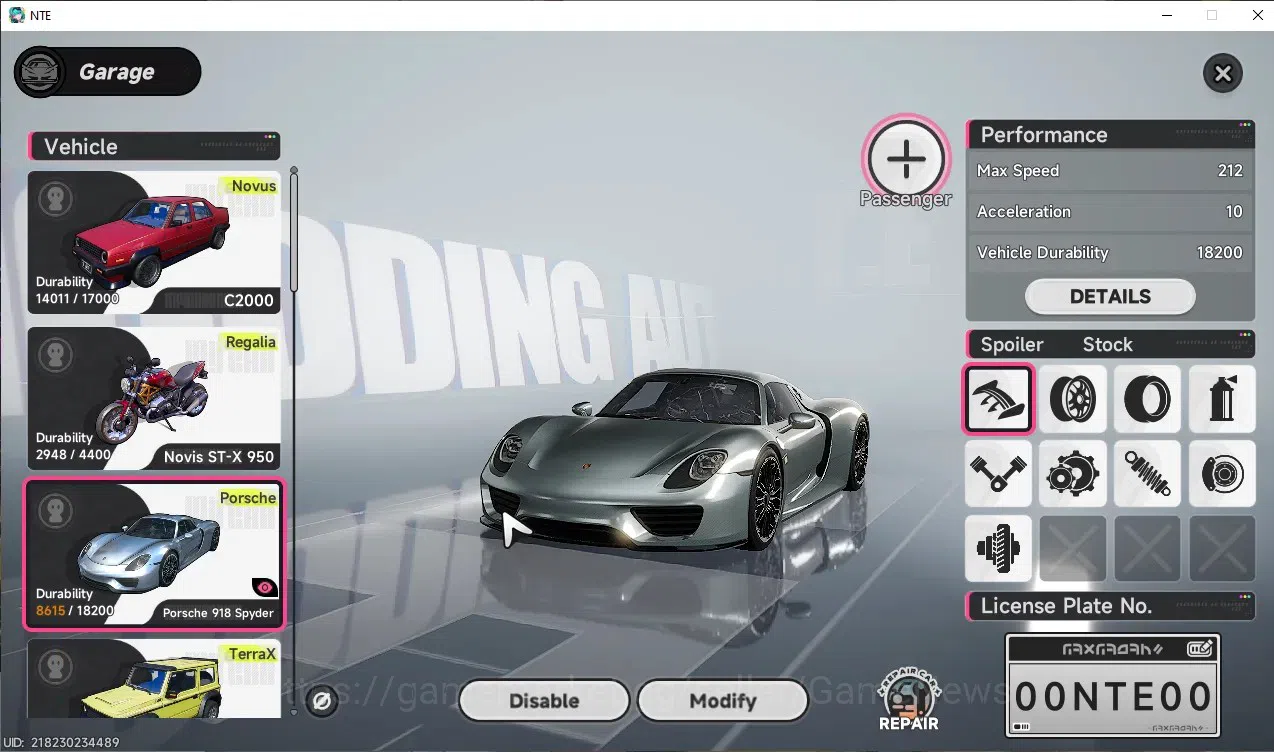The image size is (1274, 752).
Task: Select the Regalia Novis ST-X 950 card
Action: pos(154,399)
